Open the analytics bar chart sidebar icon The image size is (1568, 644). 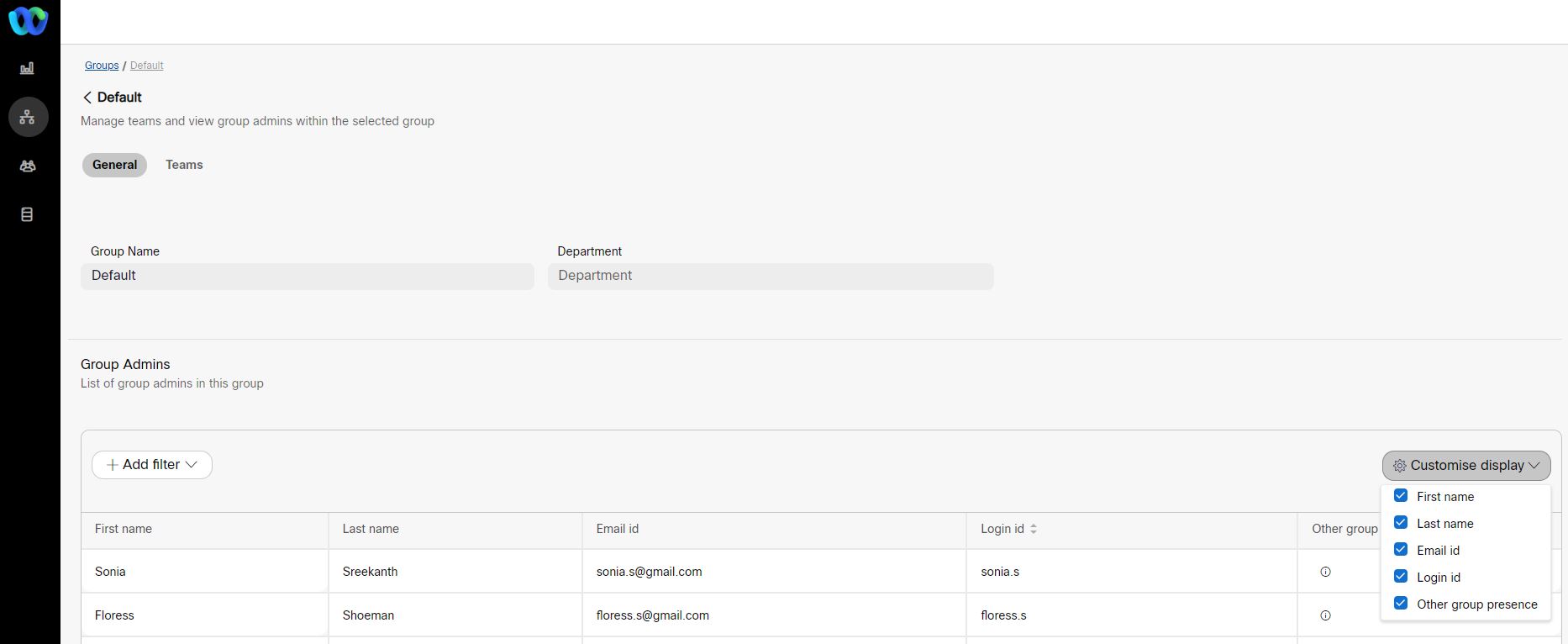click(27, 68)
